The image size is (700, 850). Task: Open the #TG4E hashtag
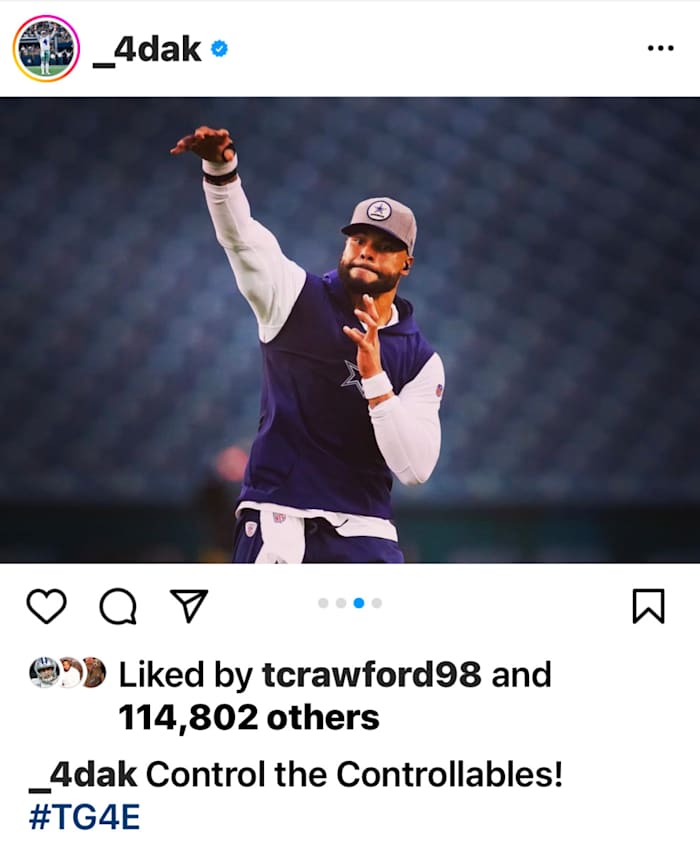(84, 817)
